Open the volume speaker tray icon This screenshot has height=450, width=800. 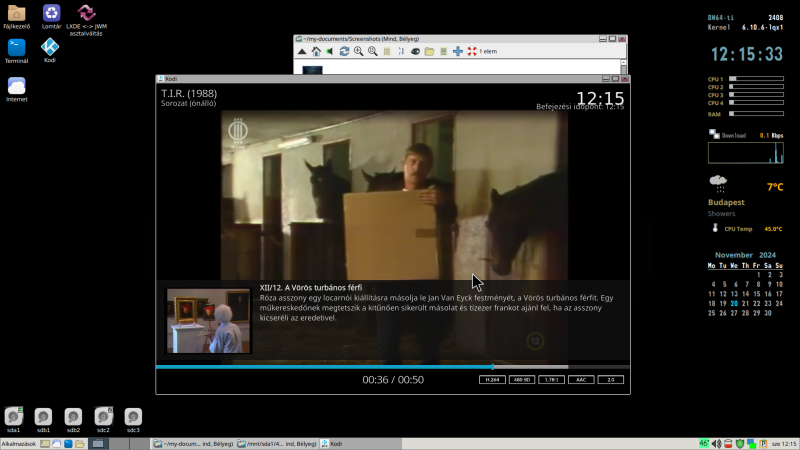tap(716, 444)
